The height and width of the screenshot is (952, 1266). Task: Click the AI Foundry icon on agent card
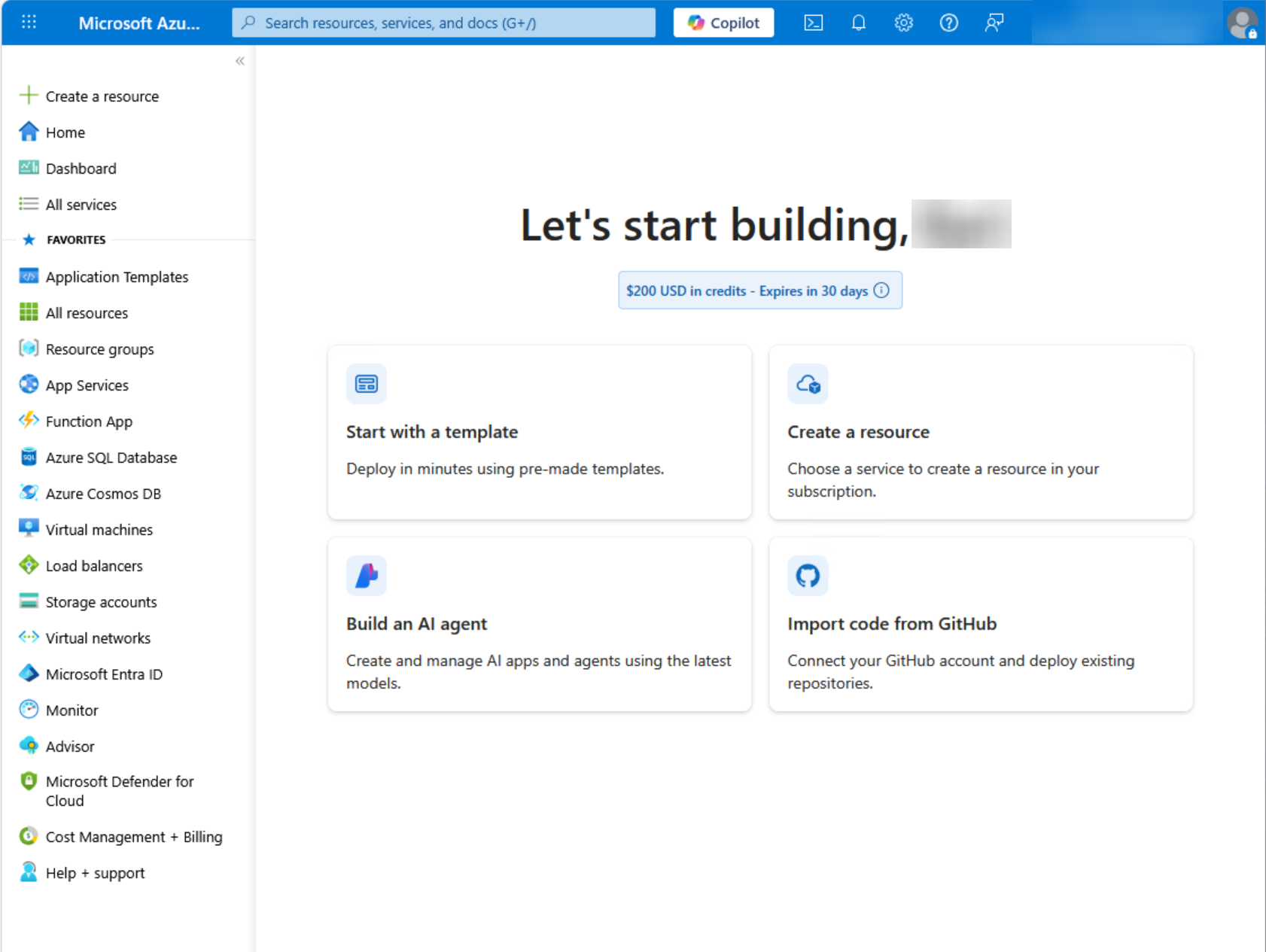[x=367, y=576]
